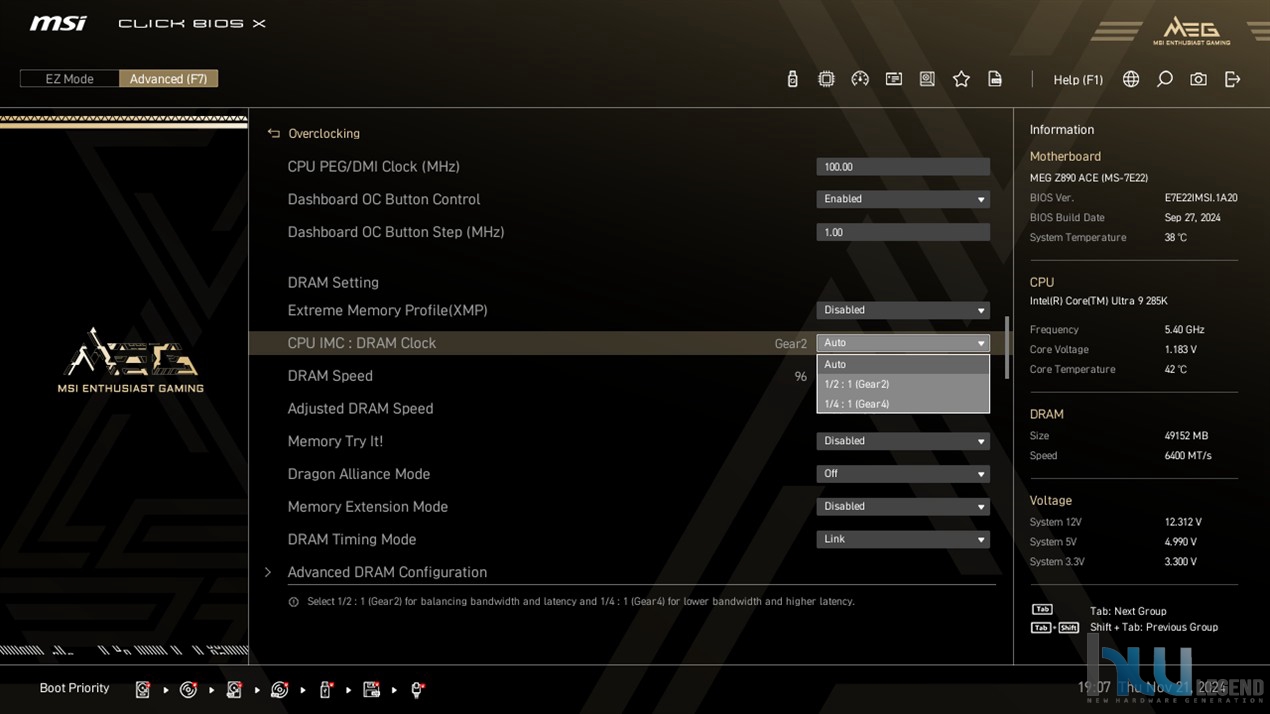
Task: Click the Core Voltage value 1.183 V
Action: (1182, 350)
